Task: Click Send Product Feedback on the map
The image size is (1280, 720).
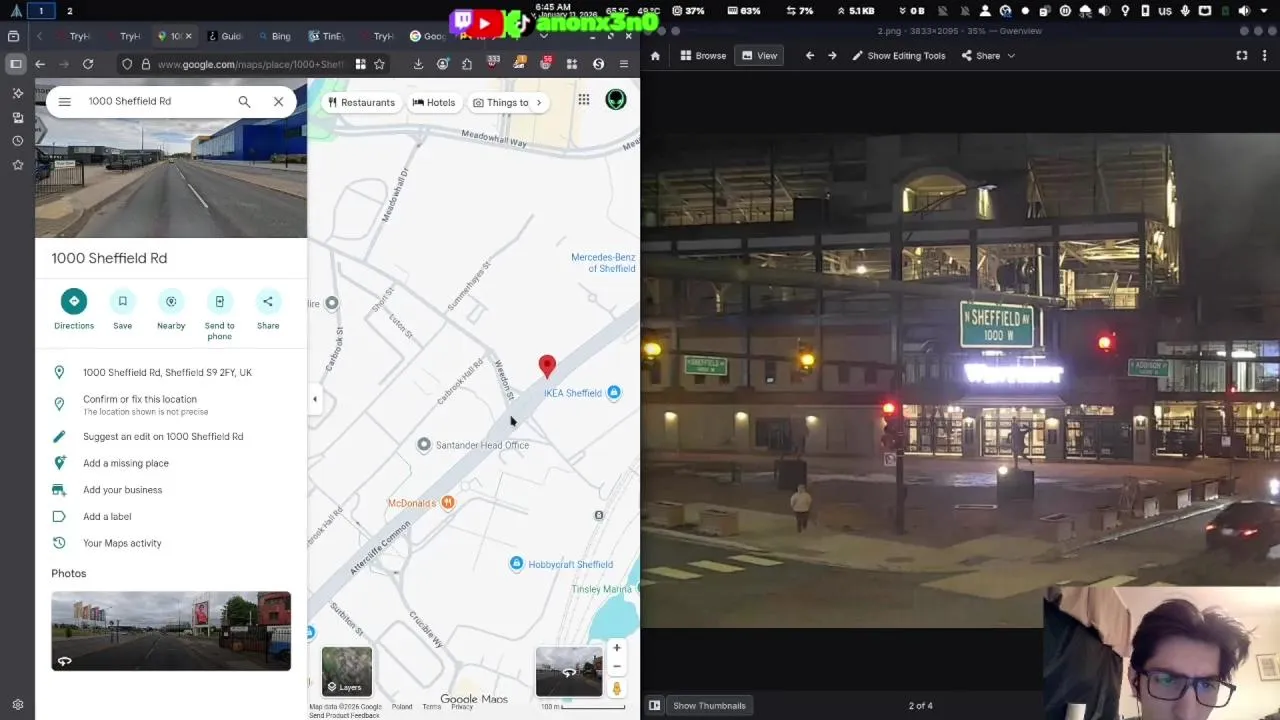Action: point(344,715)
